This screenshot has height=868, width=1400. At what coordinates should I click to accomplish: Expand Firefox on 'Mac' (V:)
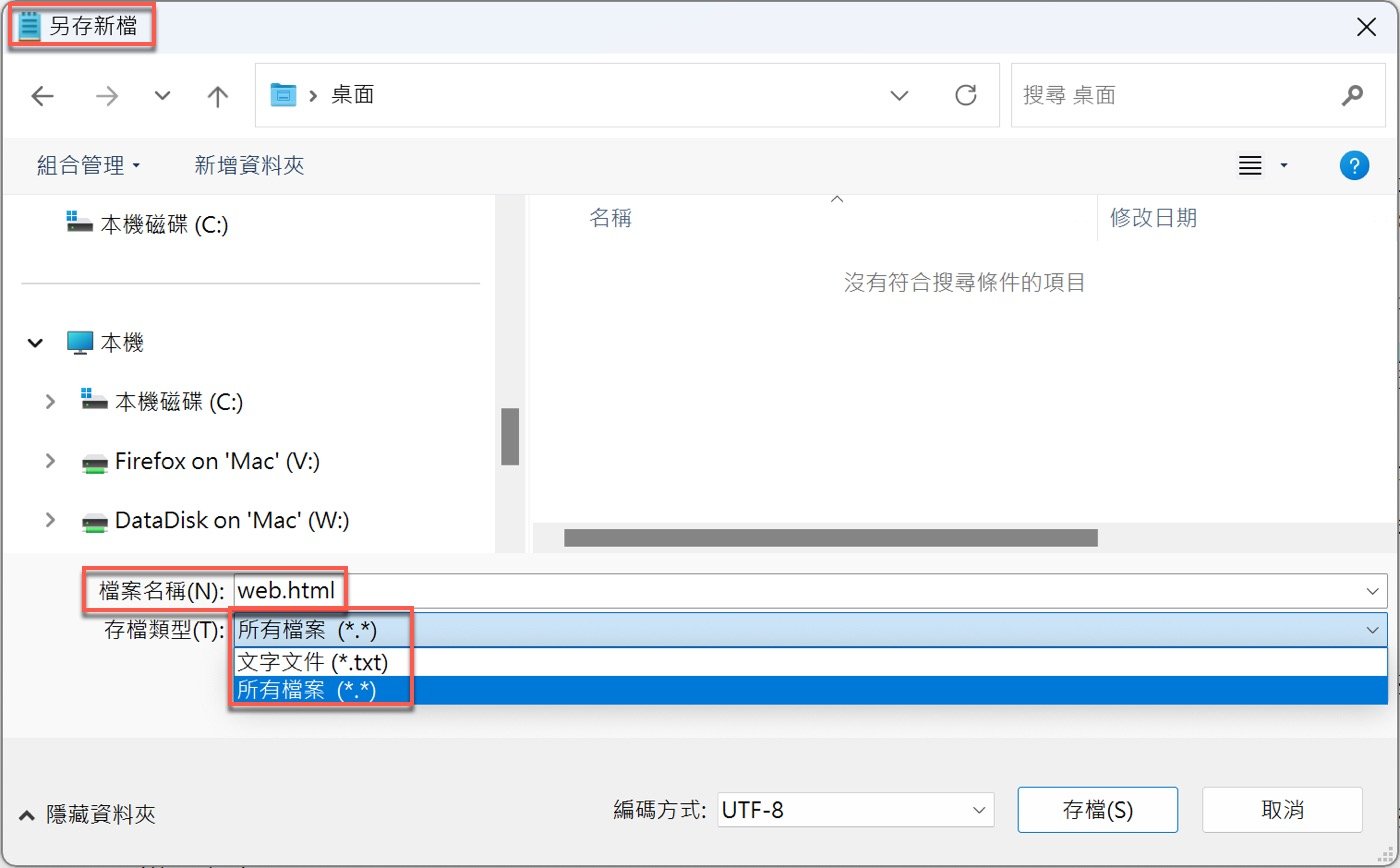(x=50, y=461)
